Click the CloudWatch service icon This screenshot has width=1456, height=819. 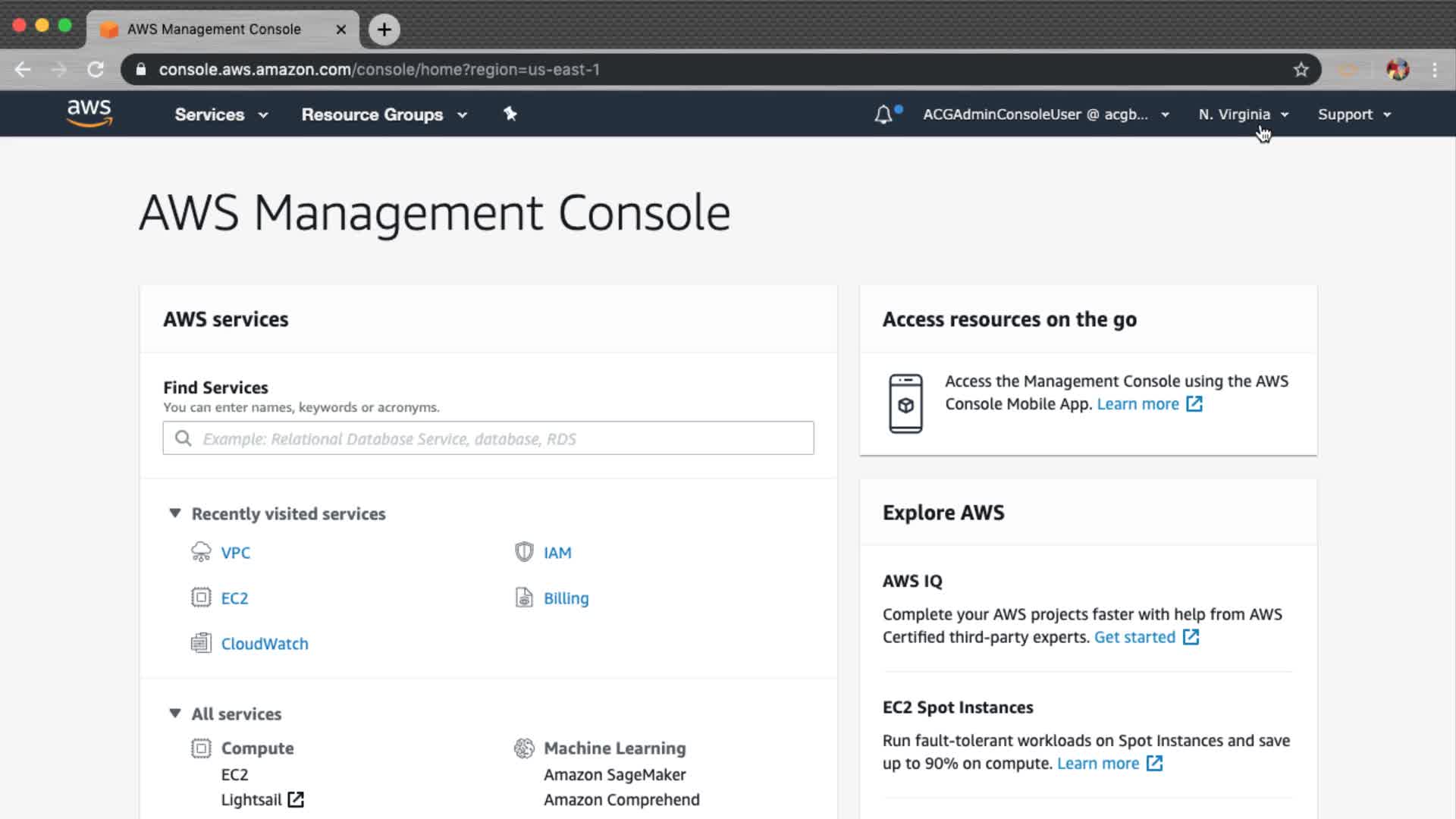(201, 643)
